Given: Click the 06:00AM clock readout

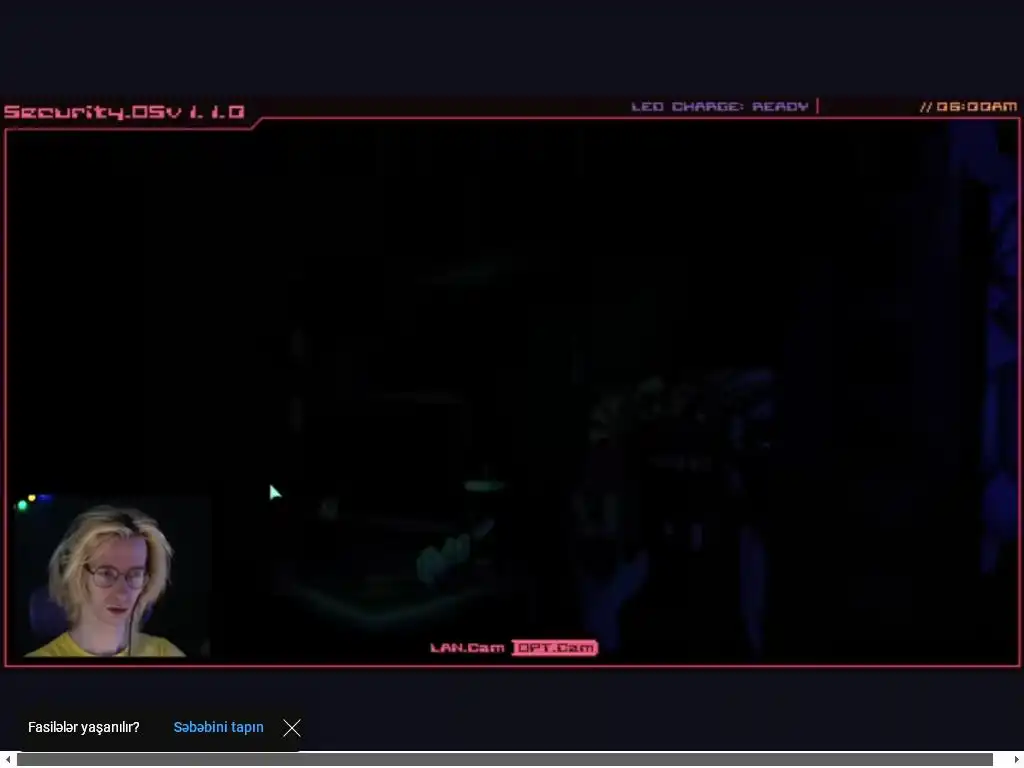Looking at the screenshot, I should tap(968, 106).
